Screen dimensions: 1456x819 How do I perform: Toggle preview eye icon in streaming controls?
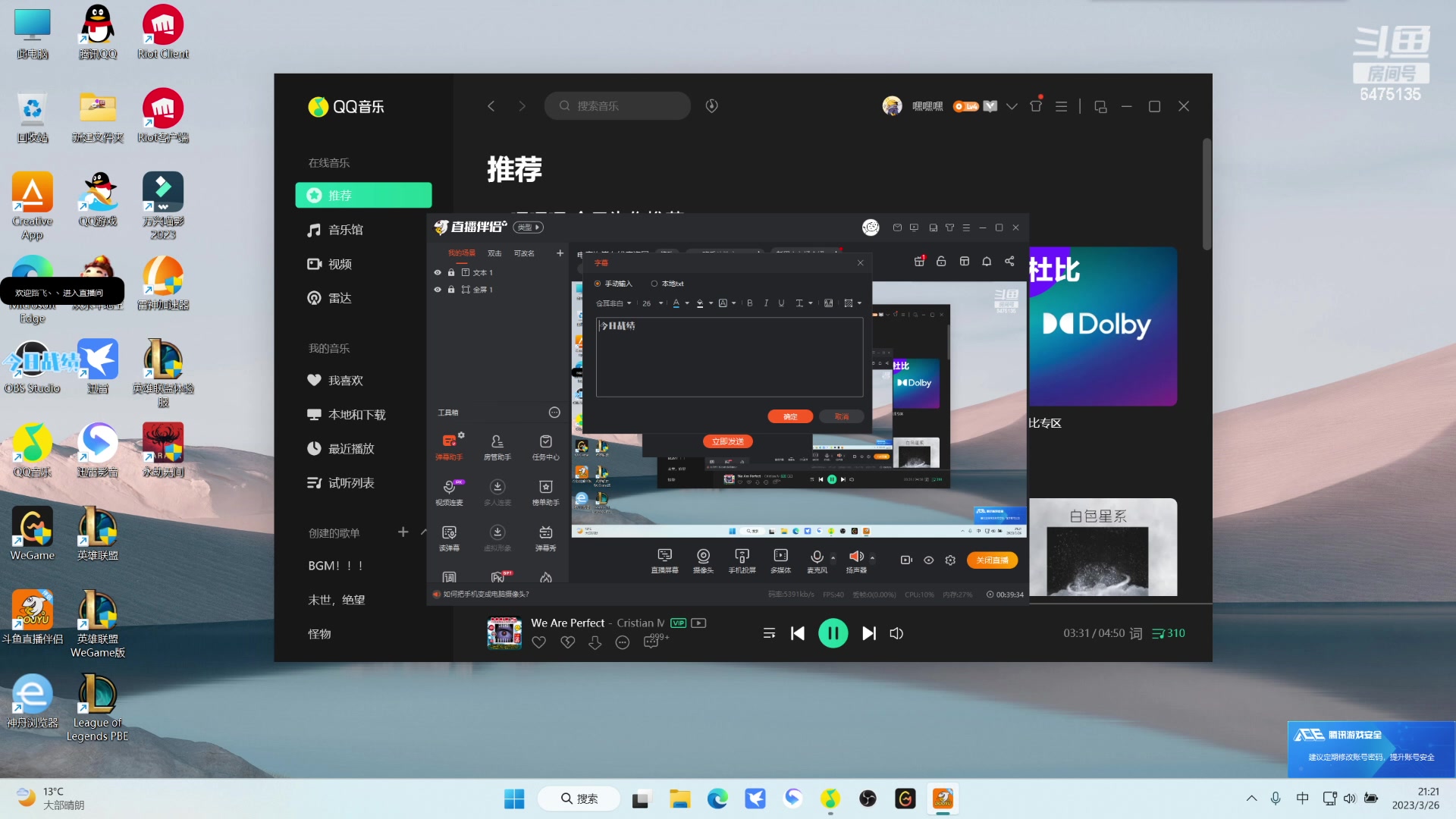point(928,560)
